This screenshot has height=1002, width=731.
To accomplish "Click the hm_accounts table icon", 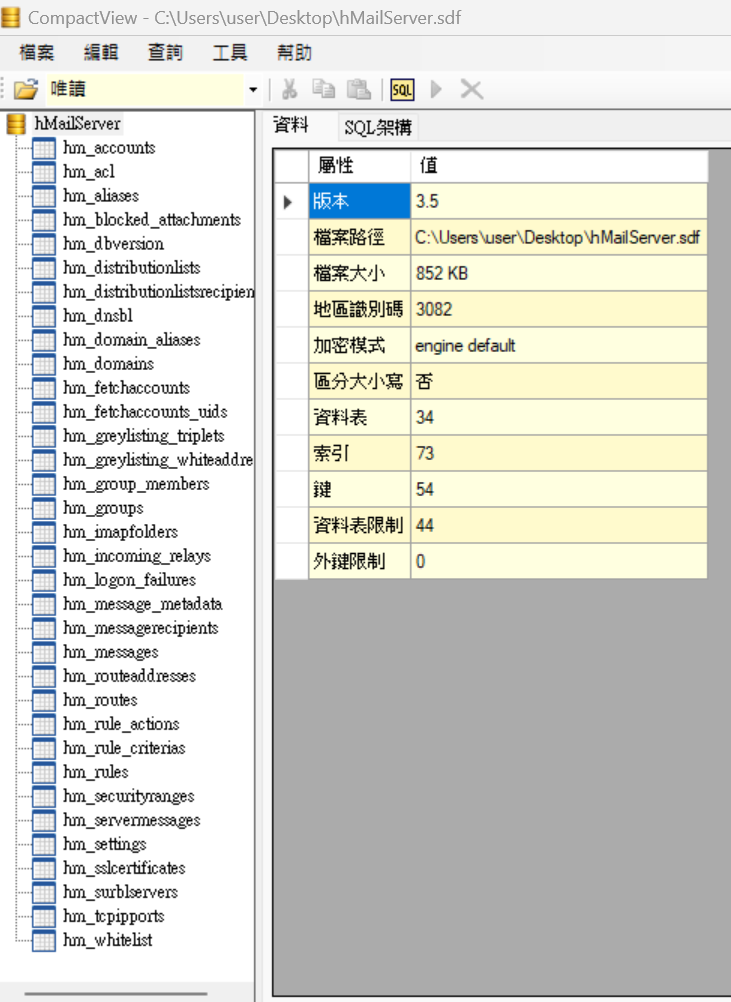I will coord(43,148).
